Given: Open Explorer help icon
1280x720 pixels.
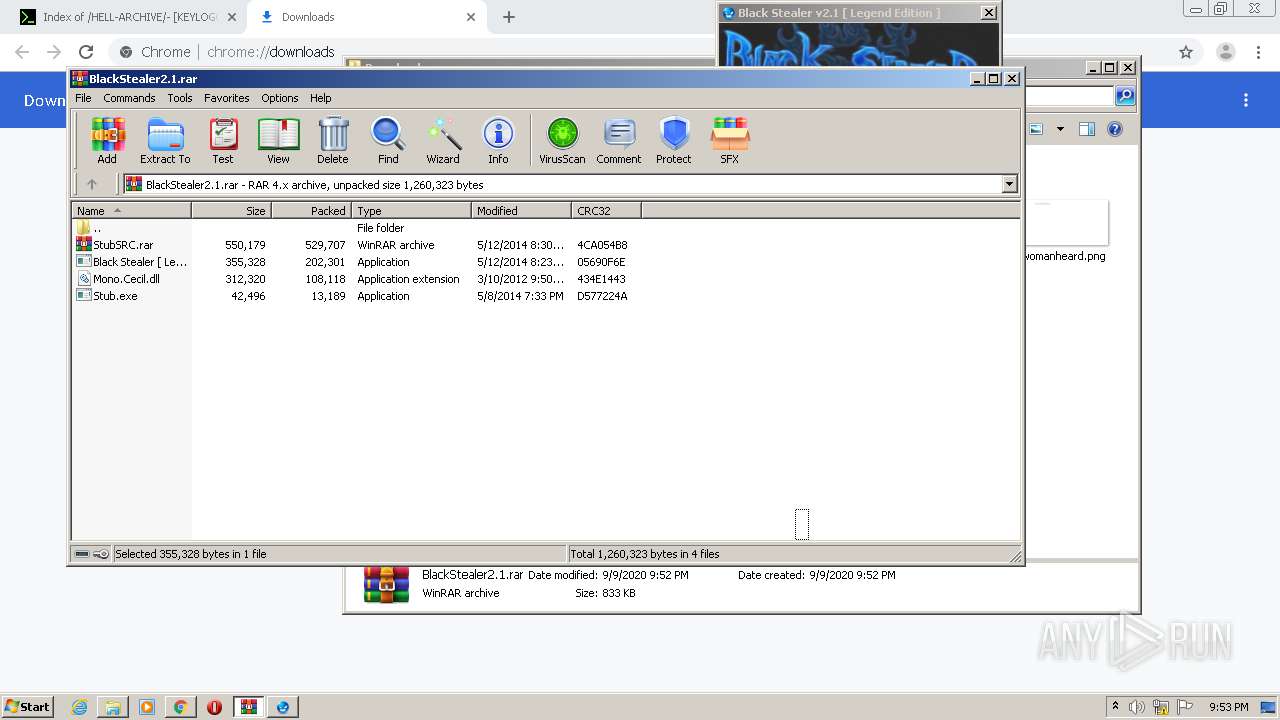Looking at the screenshot, I should coord(1115,129).
